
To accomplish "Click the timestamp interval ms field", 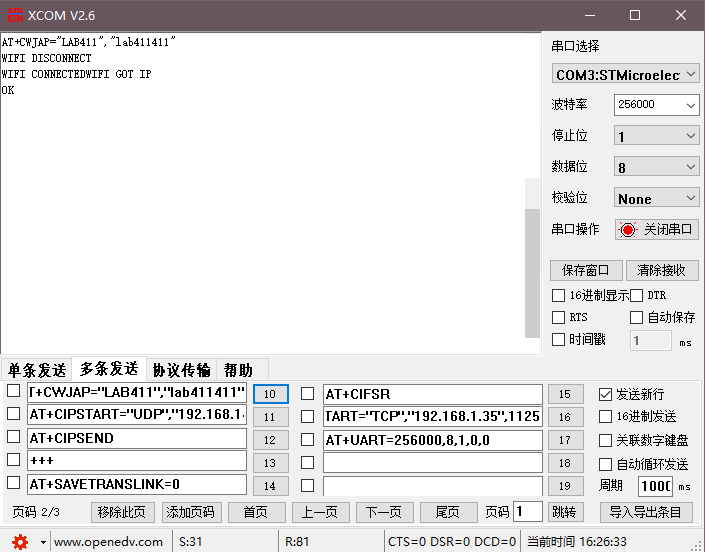I will [651, 341].
